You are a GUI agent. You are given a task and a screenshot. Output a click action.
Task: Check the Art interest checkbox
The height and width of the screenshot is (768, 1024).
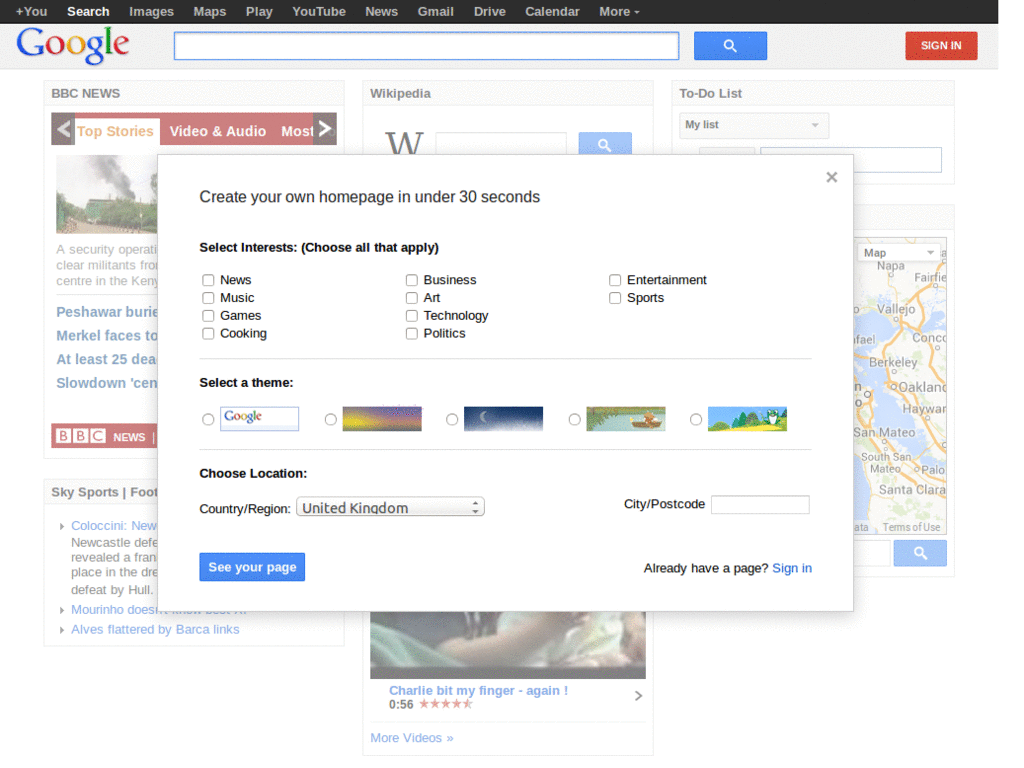(x=411, y=298)
